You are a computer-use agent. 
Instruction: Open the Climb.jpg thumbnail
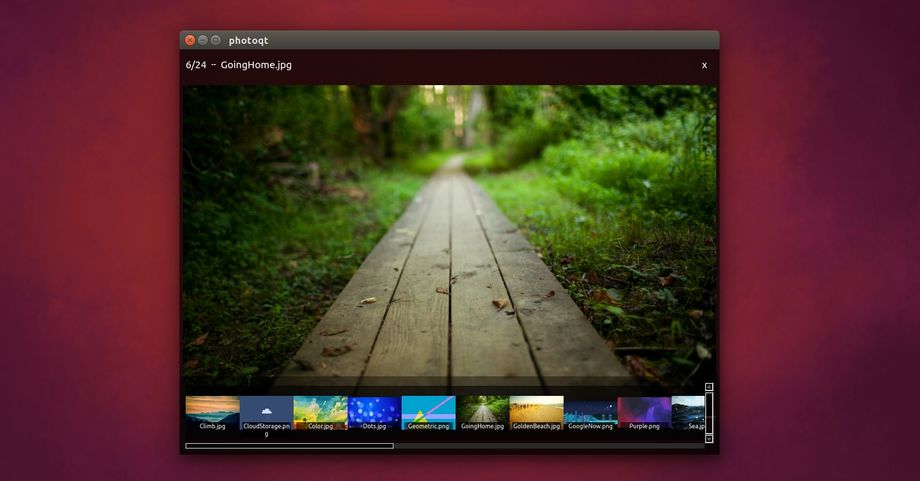coord(212,413)
